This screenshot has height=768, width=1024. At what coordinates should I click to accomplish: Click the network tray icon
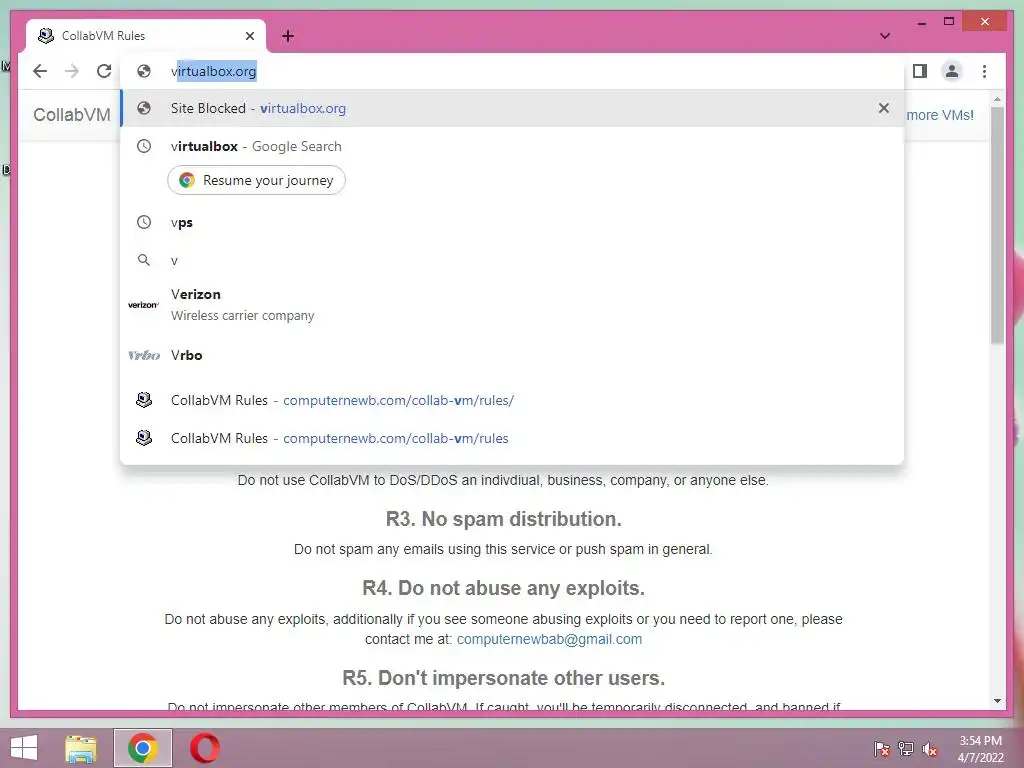point(906,749)
